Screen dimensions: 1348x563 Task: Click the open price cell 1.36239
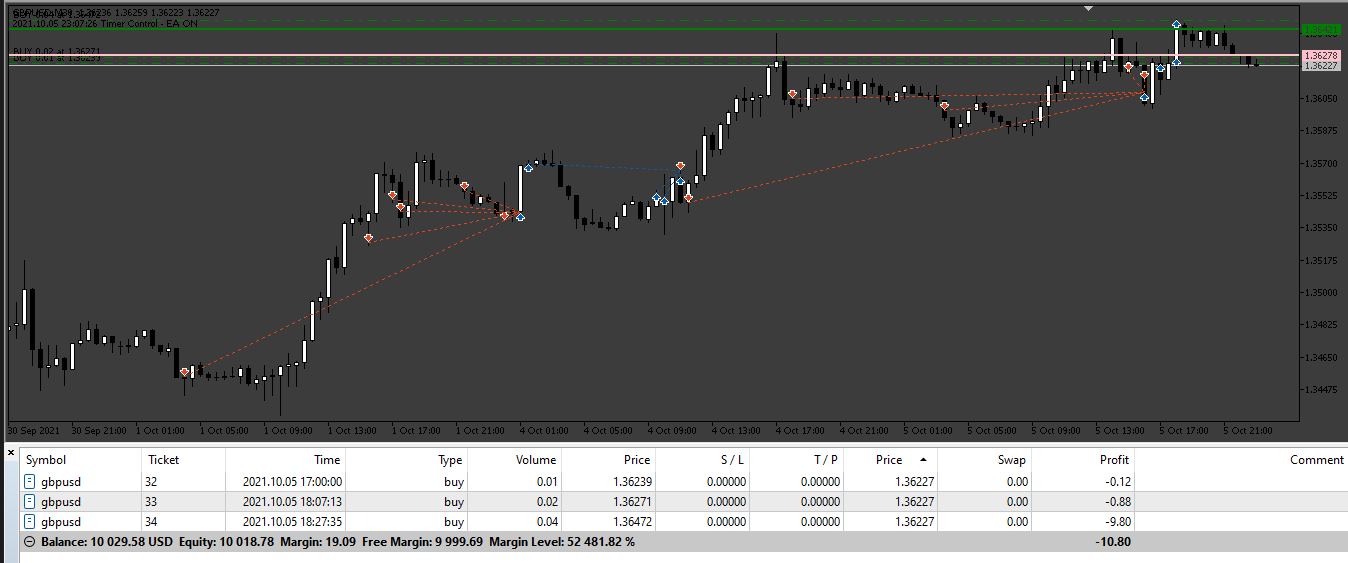pos(630,481)
